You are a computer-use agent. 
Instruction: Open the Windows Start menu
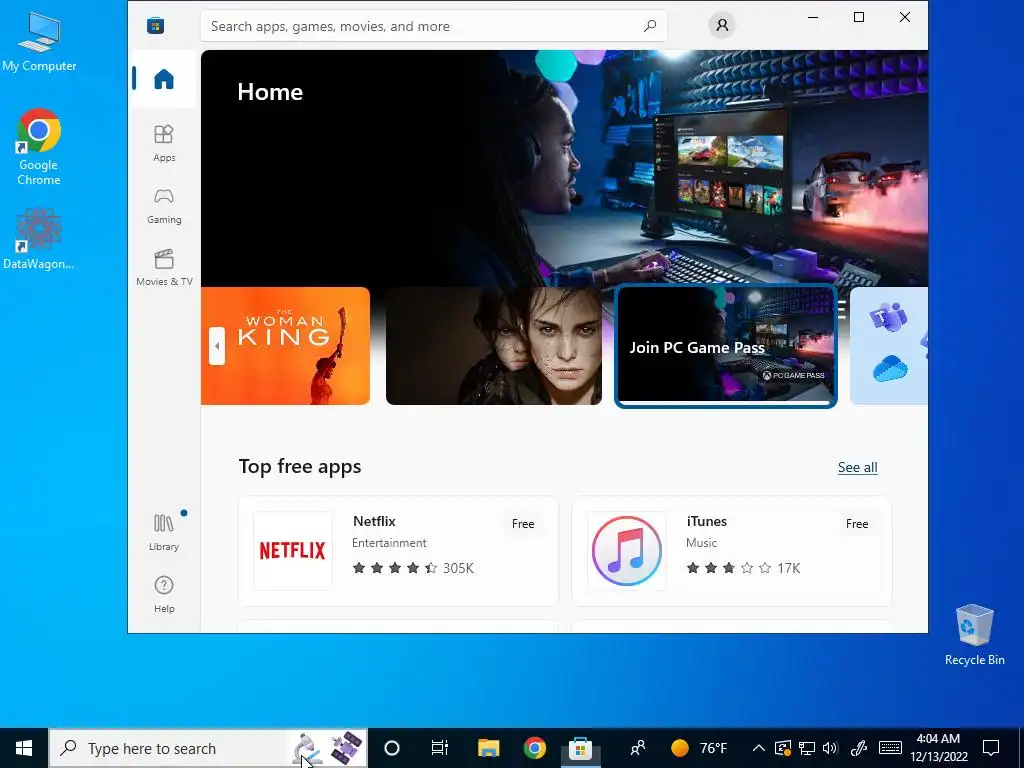(x=24, y=748)
